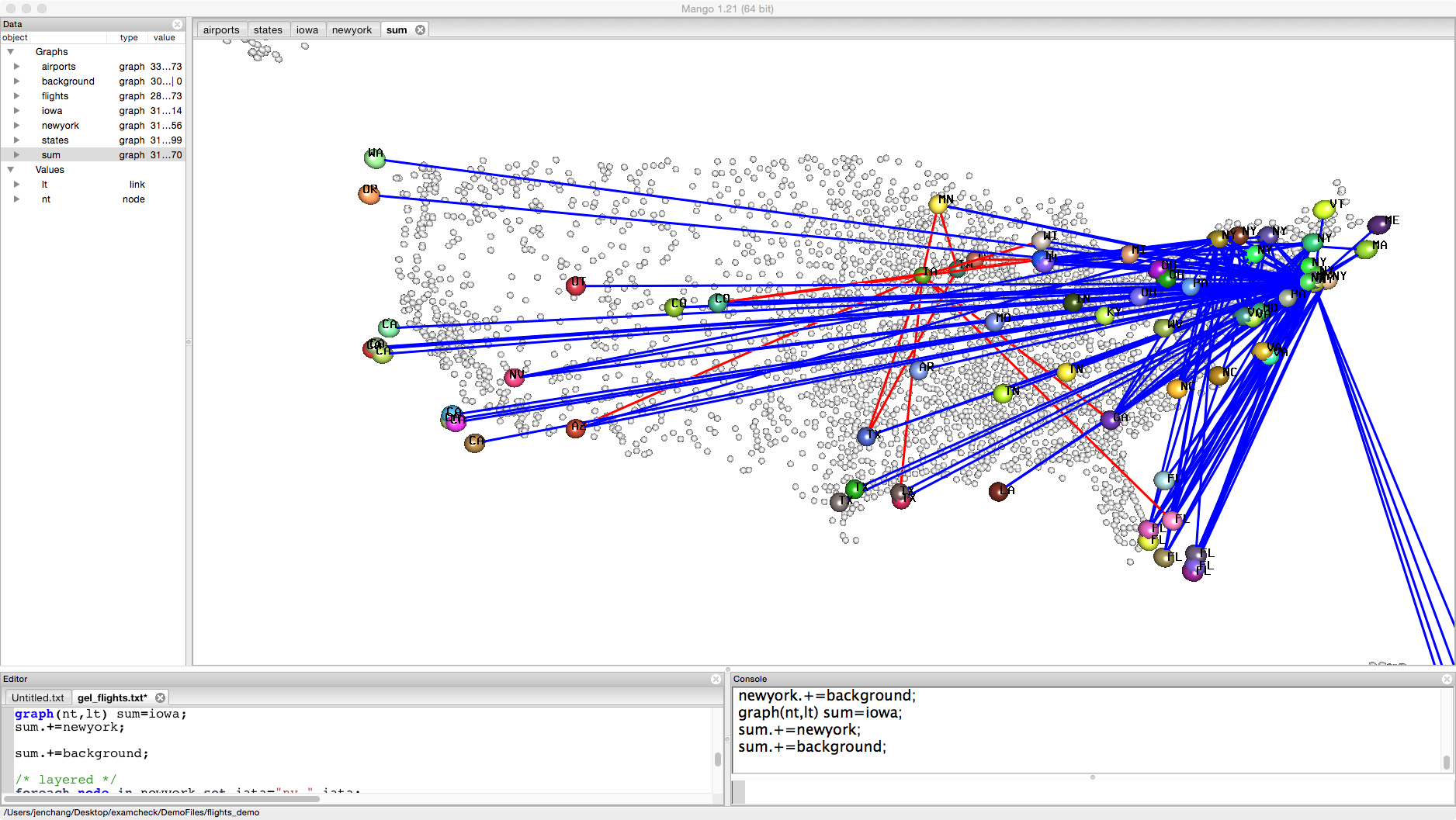This screenshot has width=1456, height=820.
Task: Collapse the Graphs tree group
Action: (11, 52)
